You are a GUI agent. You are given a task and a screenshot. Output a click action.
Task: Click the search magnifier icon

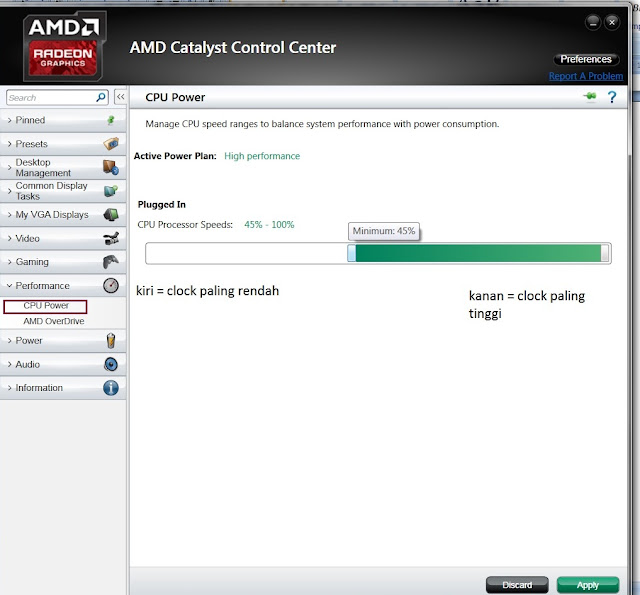pos(101,97)
